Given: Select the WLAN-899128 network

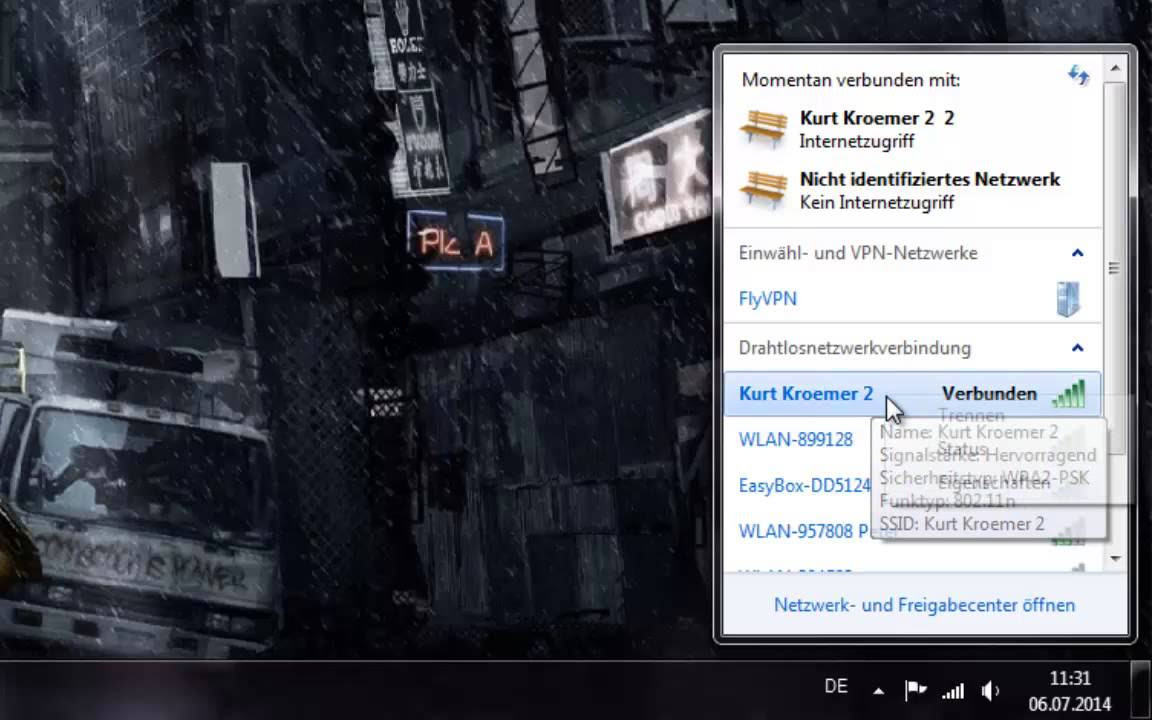Looking at the screenshot, I should click(x=796, y=439).
